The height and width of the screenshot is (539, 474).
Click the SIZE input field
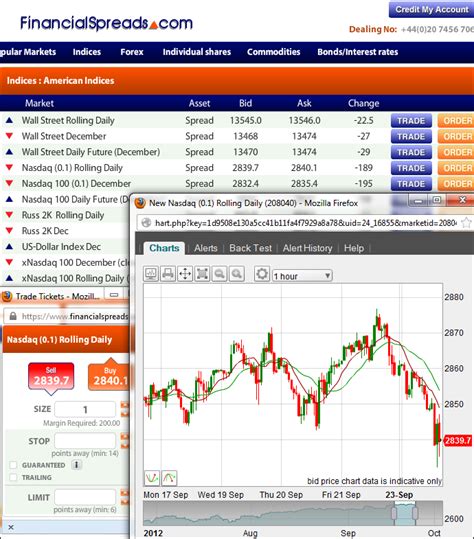(85, 409)
